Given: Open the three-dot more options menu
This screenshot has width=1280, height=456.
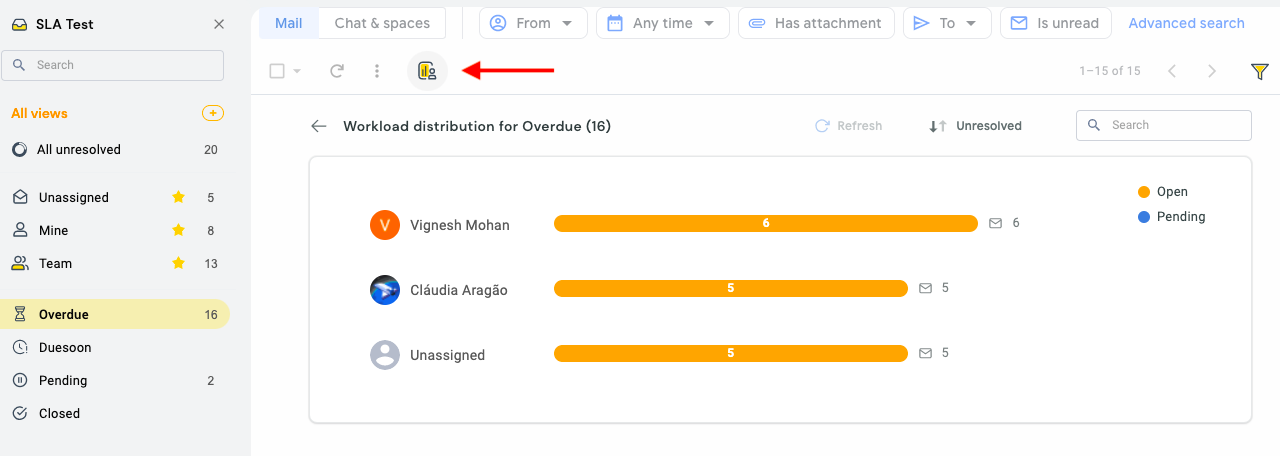Looking at the screenshot, I should pyautogui.click(x=377, y=71).
